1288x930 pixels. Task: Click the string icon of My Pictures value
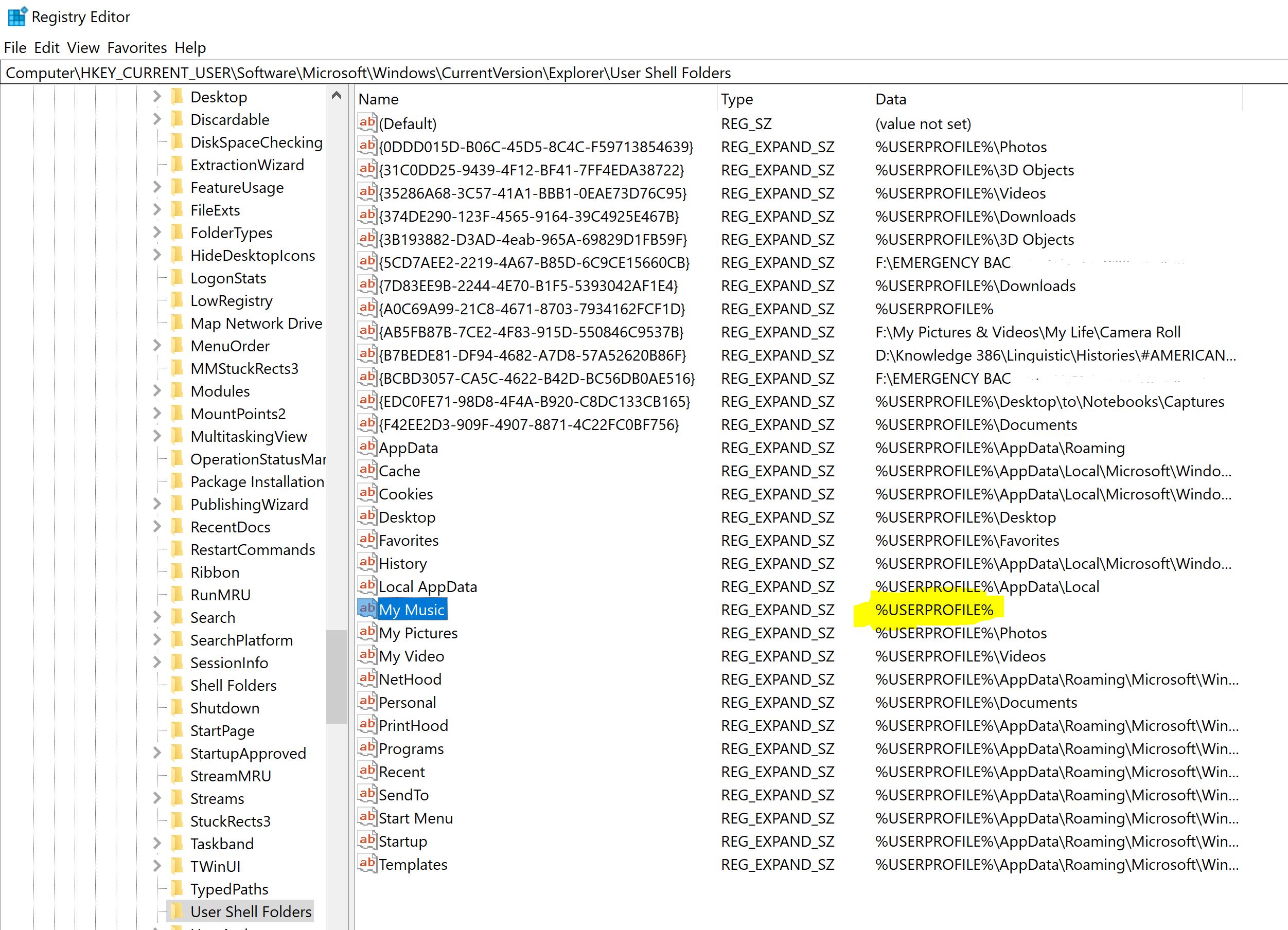click(367, 631)
